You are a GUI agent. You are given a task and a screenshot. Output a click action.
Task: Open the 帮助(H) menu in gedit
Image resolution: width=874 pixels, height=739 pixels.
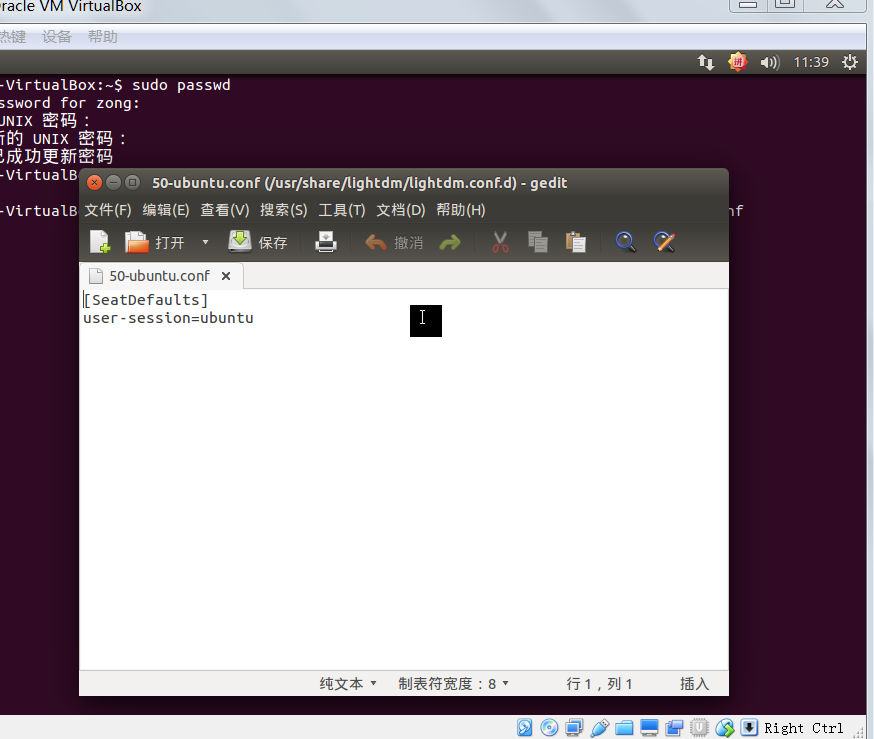[x=460, y=210]
